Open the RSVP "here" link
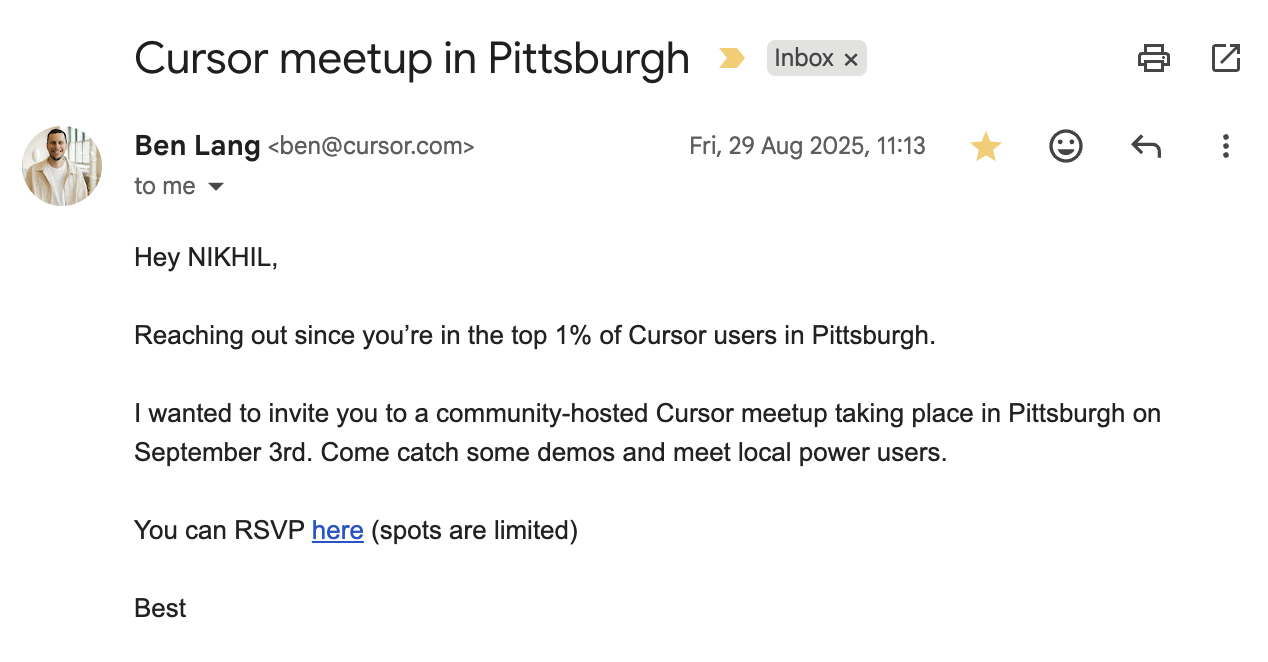 pos(337,530)
